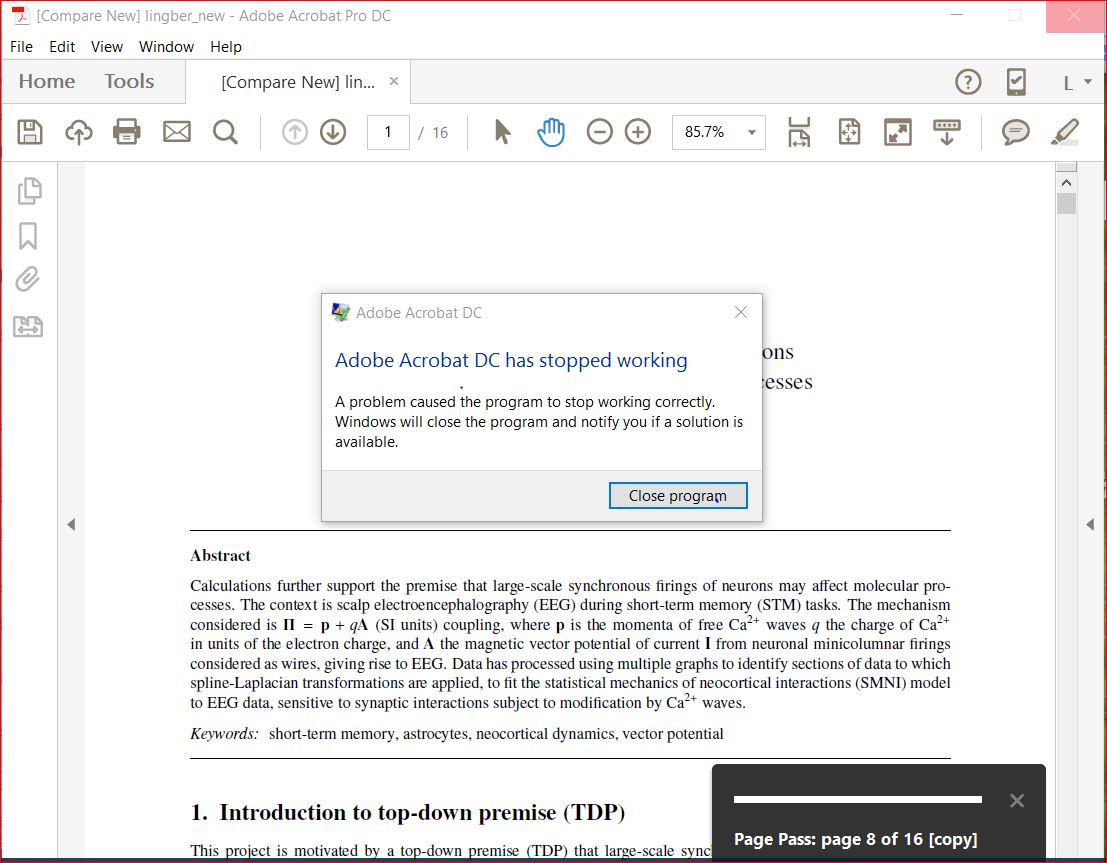Choose the Selection arrow tool
This screenshot has width=1107, height=863.
click(502, 132)
